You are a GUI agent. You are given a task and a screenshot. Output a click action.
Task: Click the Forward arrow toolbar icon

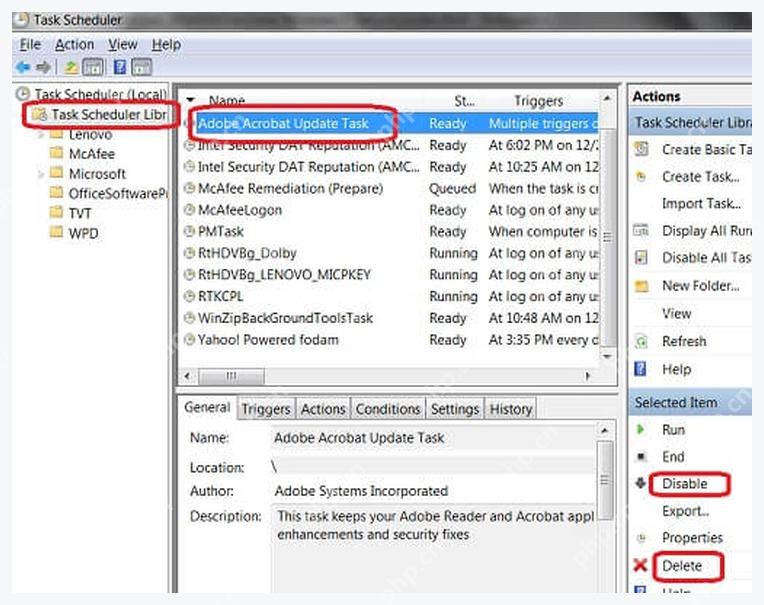[x=43, y=67]
